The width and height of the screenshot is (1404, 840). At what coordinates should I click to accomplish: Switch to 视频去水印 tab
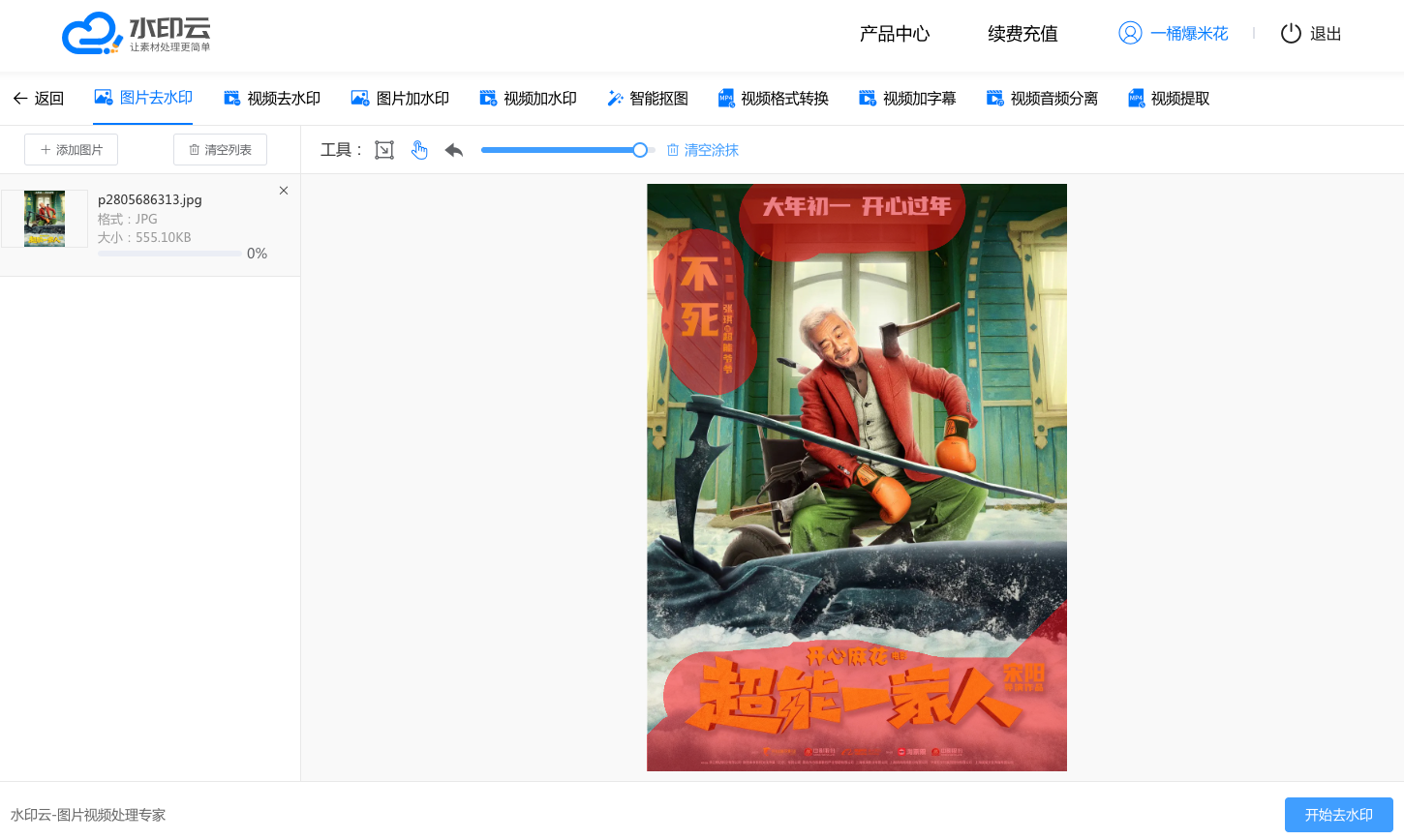pos(272,99)
